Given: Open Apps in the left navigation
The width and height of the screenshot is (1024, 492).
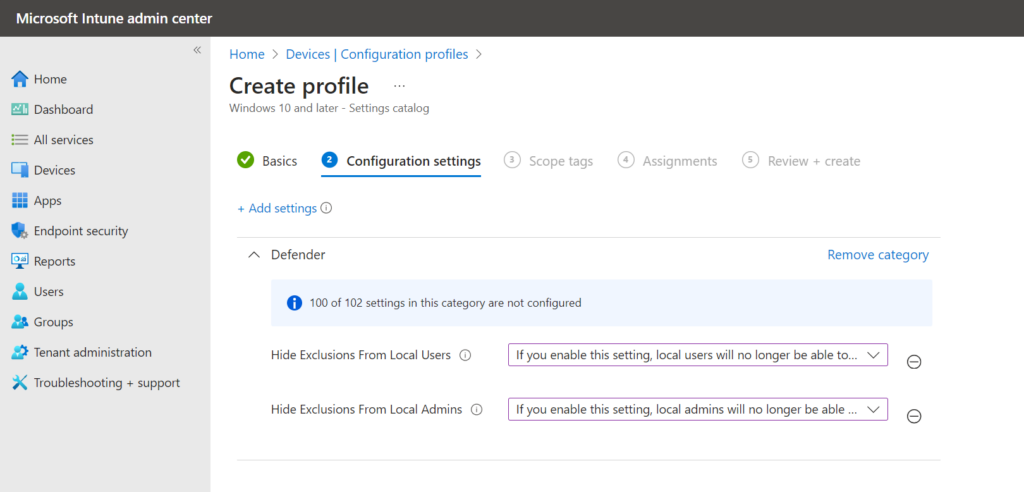Looking at the screenshot, I should pyautogui.click(x=48, y=201).
